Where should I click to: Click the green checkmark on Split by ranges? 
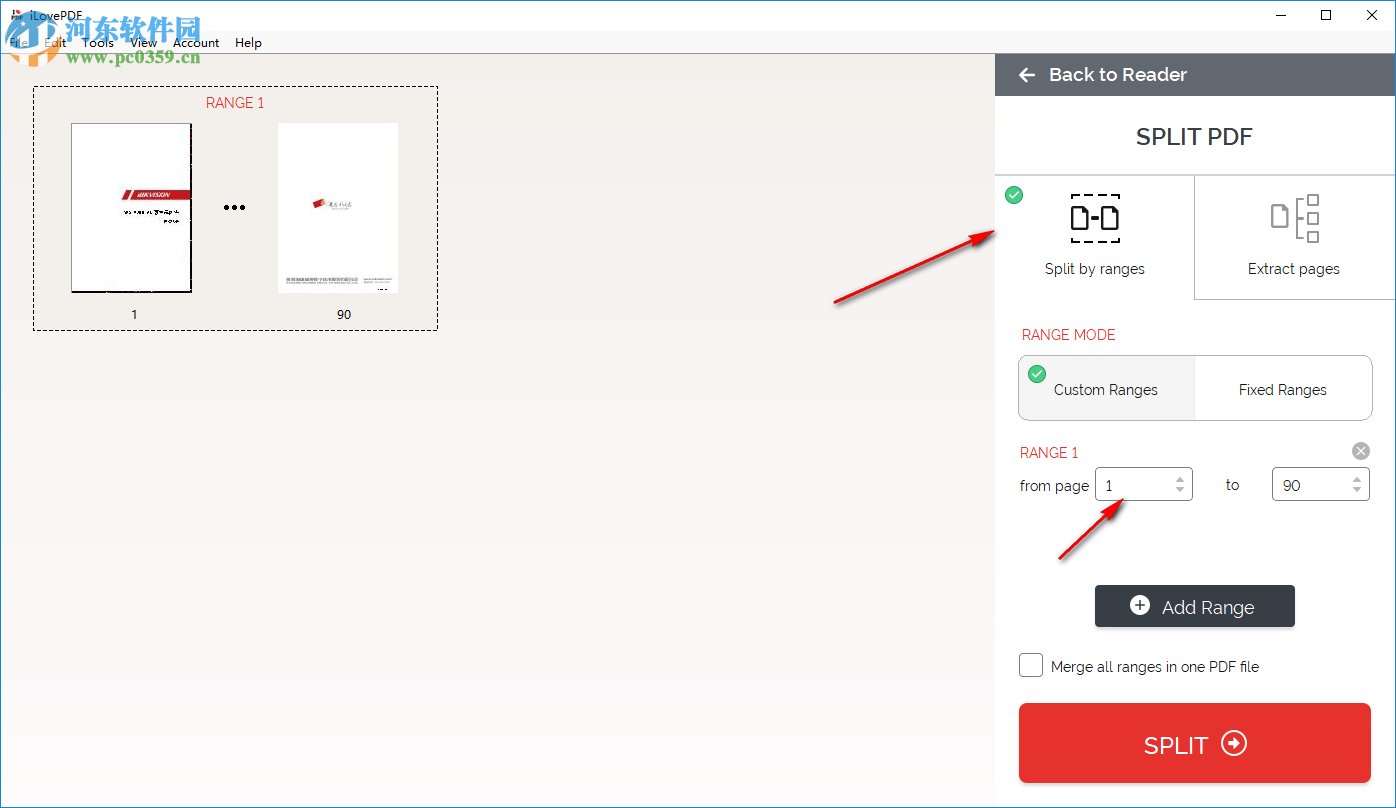[1014, 195]
